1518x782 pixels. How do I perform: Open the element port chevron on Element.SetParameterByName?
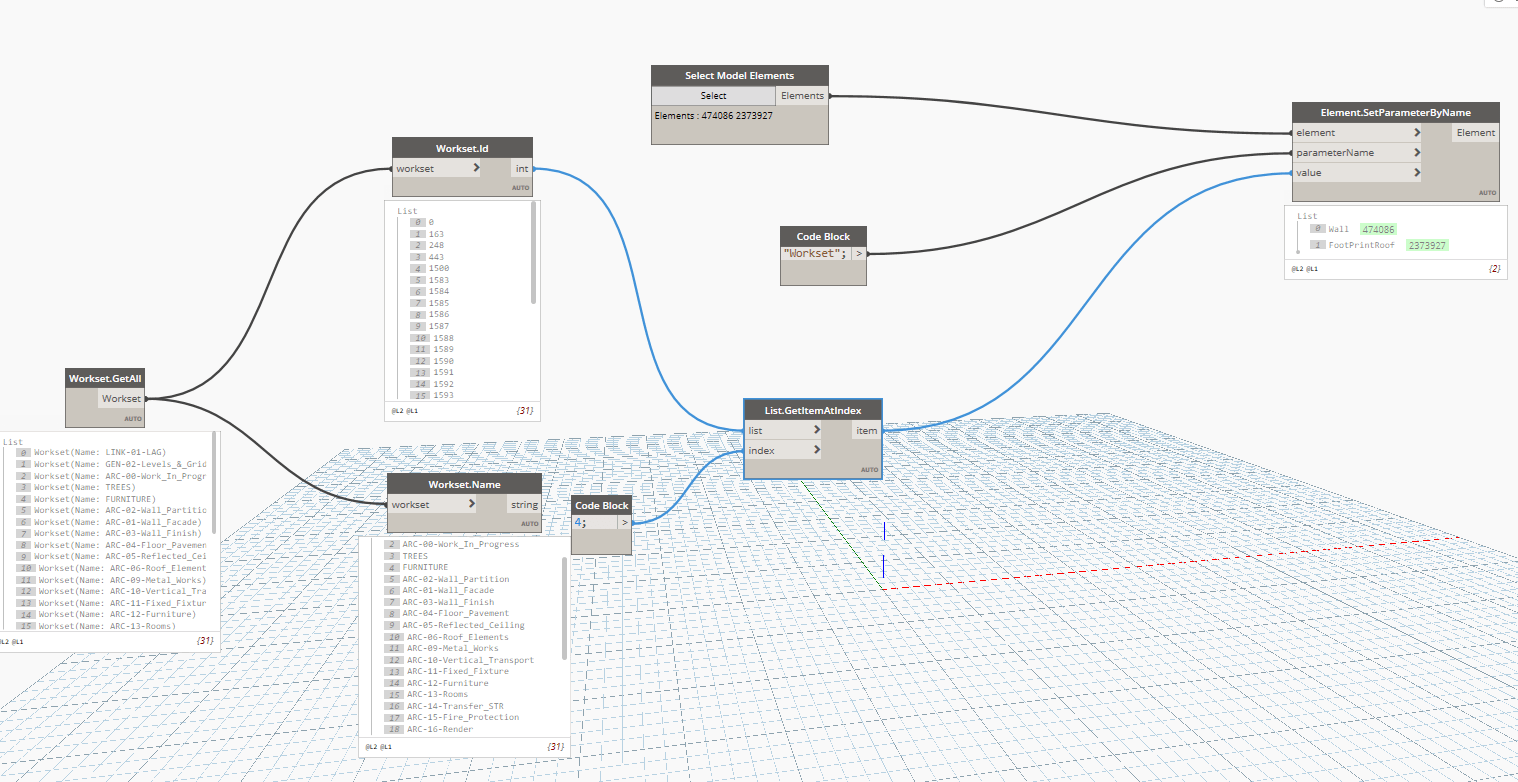click(x=1418, y=132)
